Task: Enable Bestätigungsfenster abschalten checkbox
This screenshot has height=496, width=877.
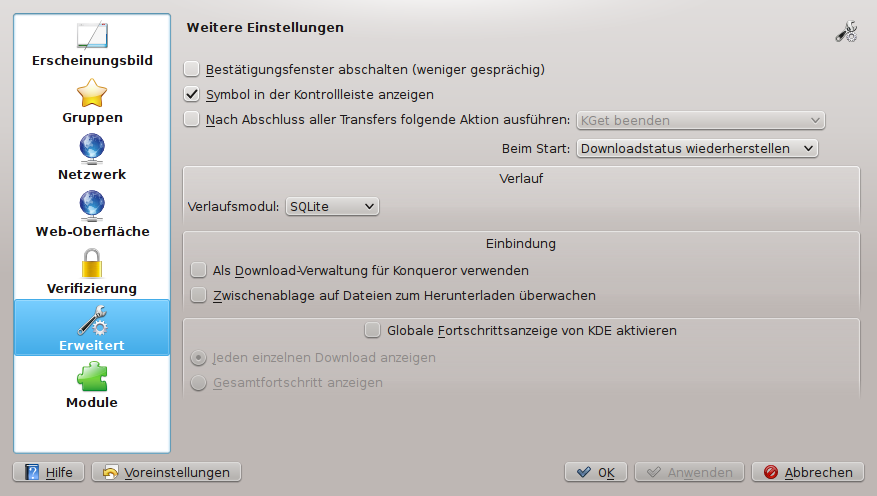Action: 191,69
